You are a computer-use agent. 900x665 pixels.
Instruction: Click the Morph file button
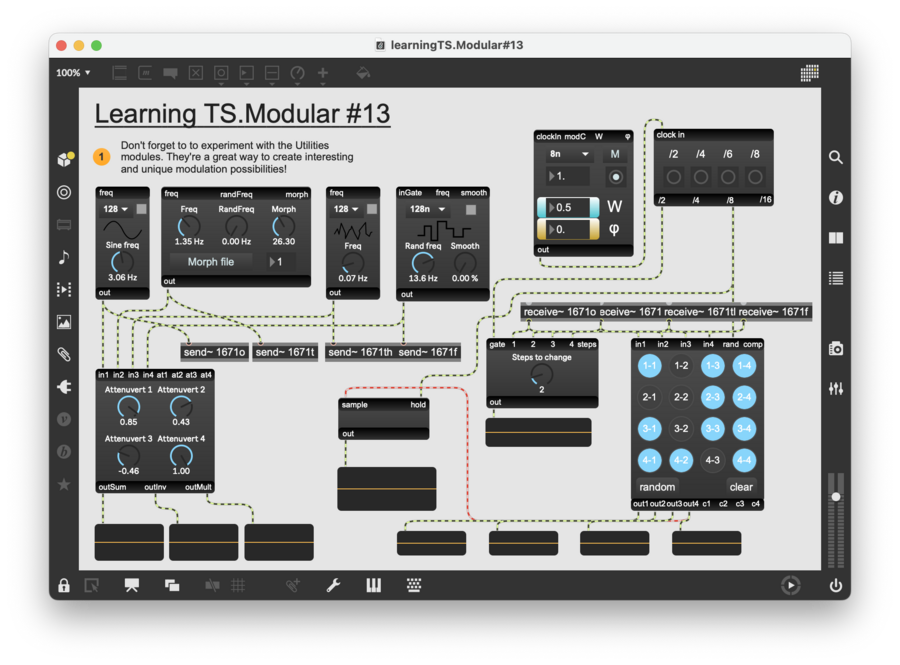point(211,262)
